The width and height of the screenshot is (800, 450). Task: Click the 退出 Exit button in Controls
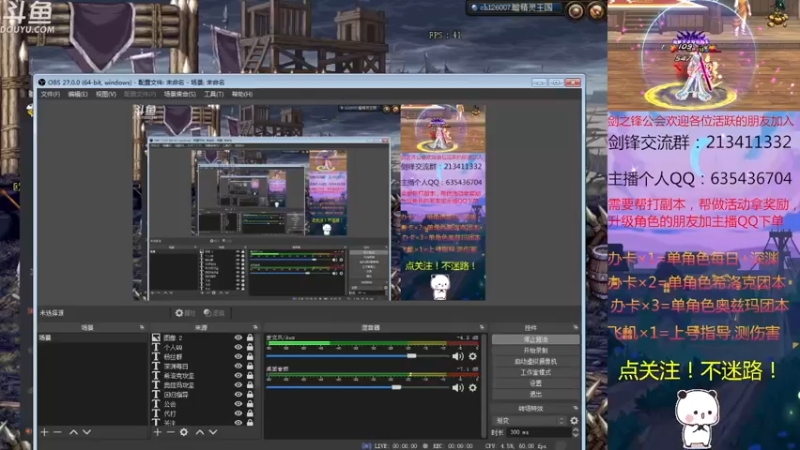pyautogui.click(x=536, y=394)
